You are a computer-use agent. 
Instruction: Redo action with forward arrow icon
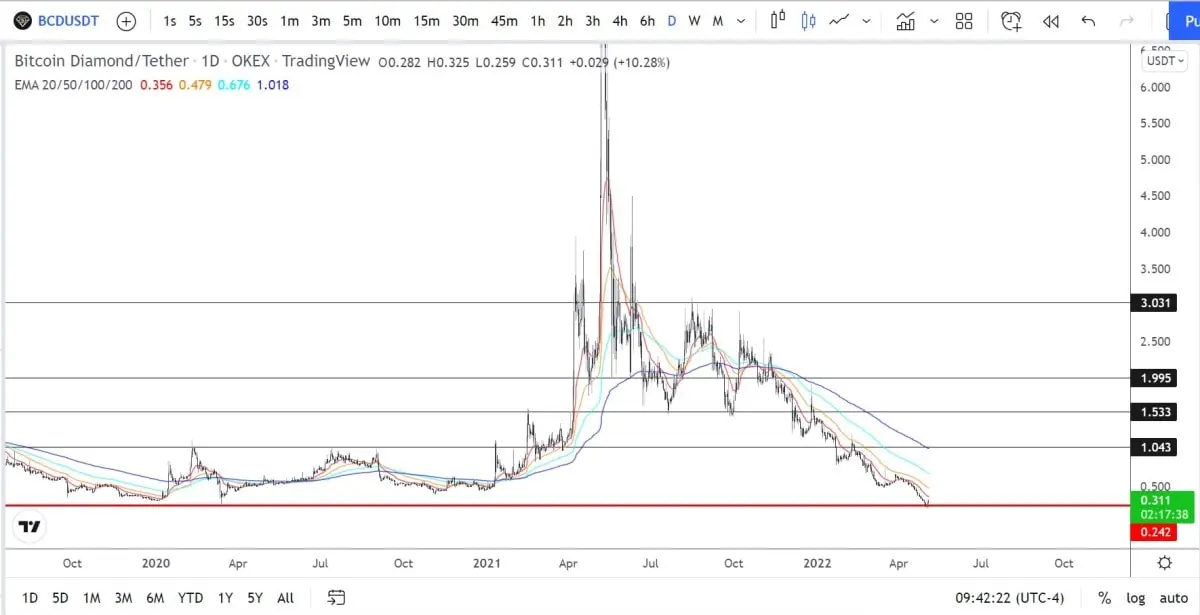pos(1127,20)
